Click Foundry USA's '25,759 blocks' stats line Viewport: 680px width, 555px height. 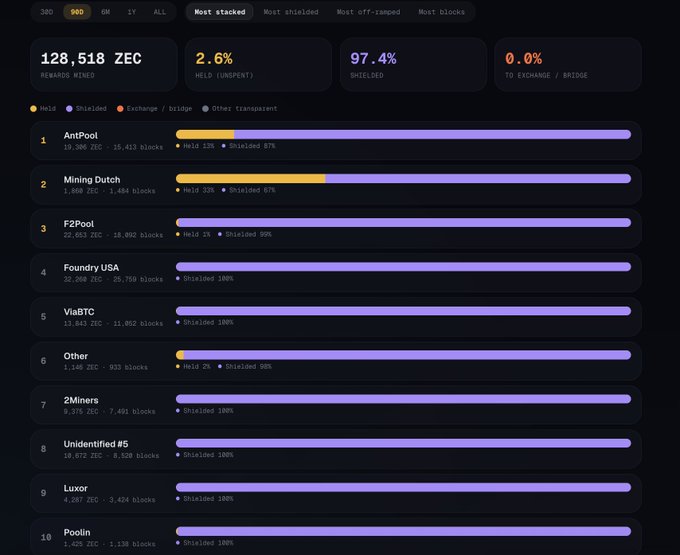pos(113,280)
